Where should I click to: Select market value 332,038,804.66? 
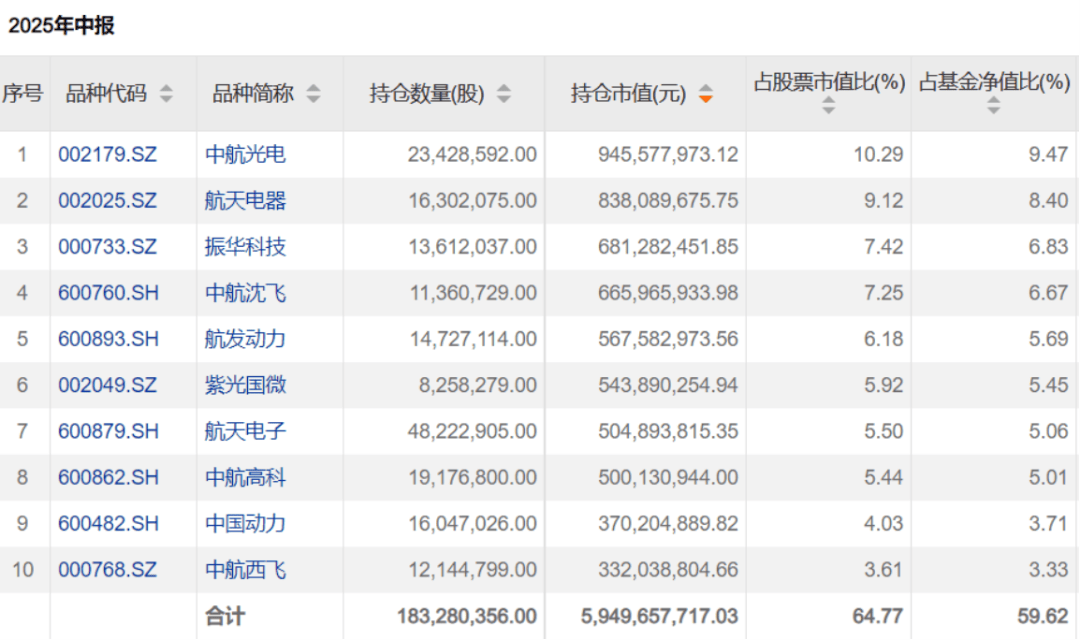point(667,570)
